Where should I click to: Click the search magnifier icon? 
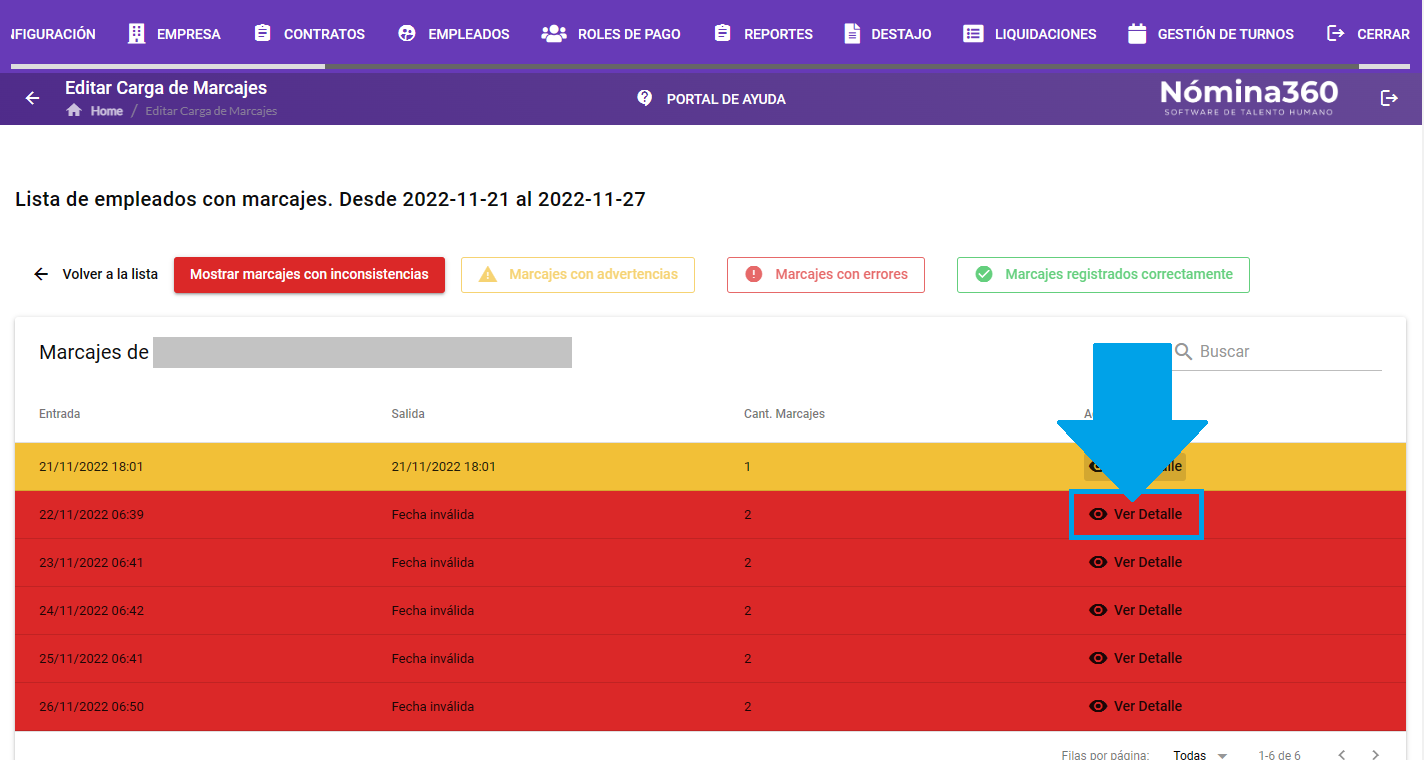(1184, 352)
